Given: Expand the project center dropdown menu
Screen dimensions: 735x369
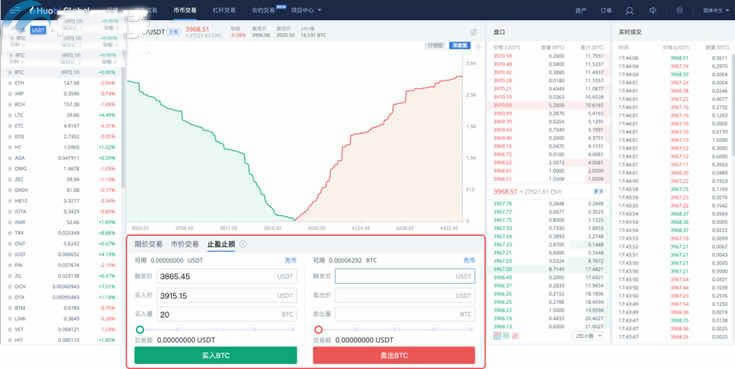Looking at the screenshot, I should point(306,10).
